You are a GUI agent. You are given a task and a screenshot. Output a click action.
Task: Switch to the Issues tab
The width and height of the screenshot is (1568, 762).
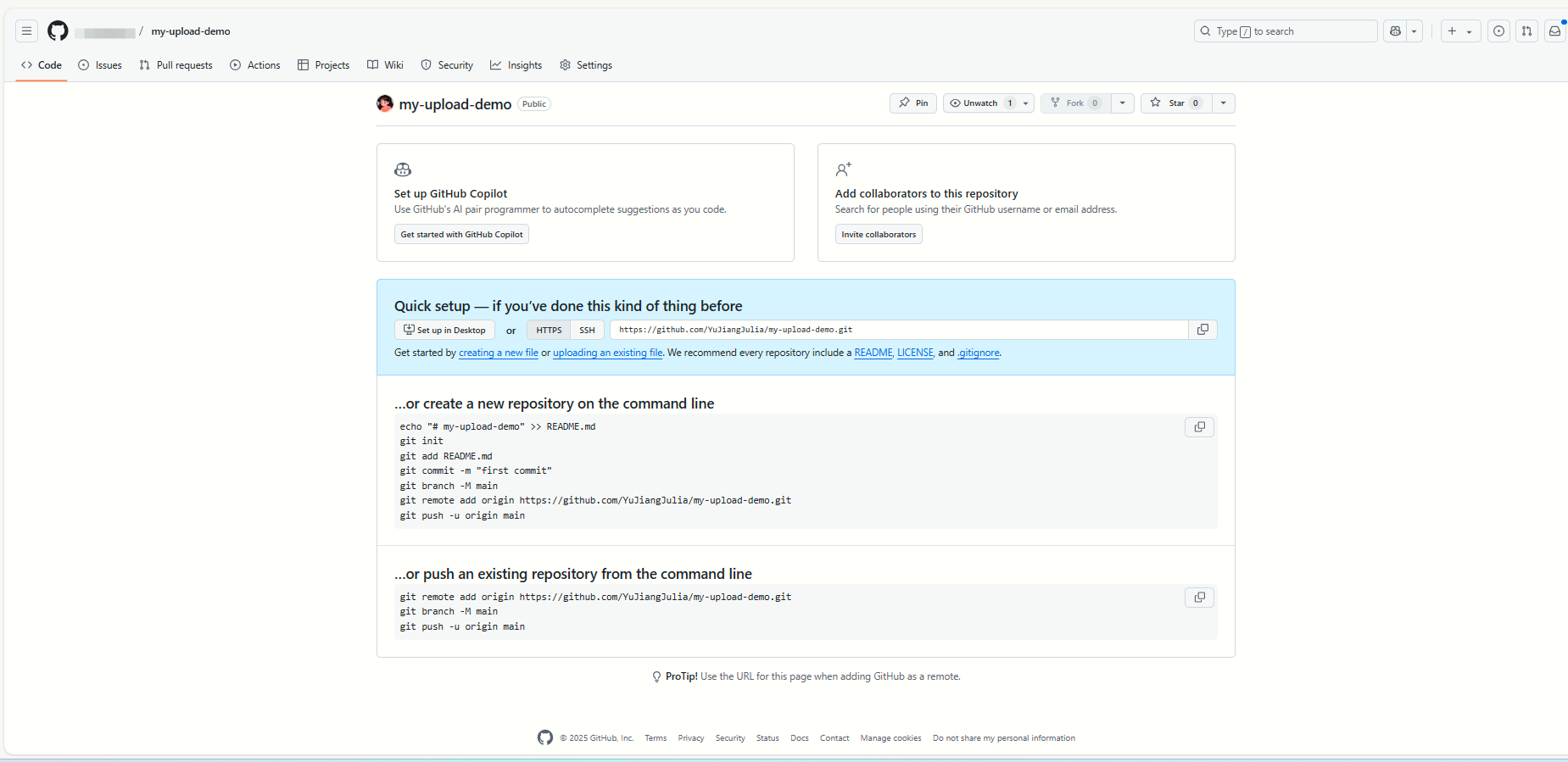click(x=100, y=65)
